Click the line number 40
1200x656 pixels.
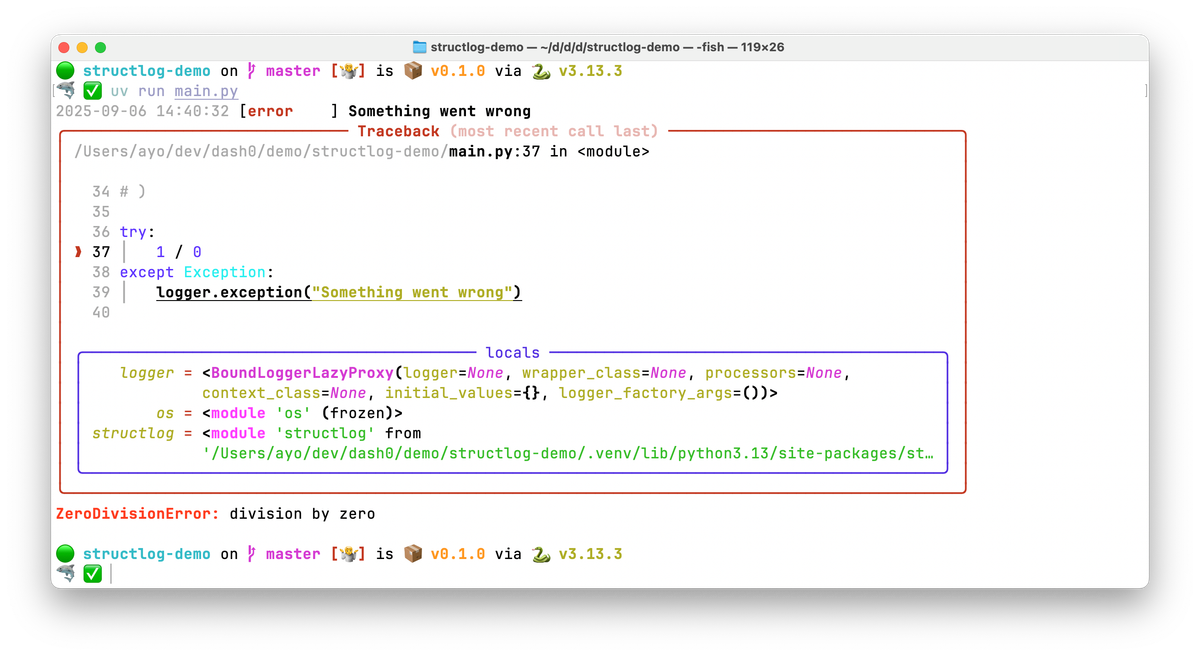pyautogui.click(x=101, y=312)
